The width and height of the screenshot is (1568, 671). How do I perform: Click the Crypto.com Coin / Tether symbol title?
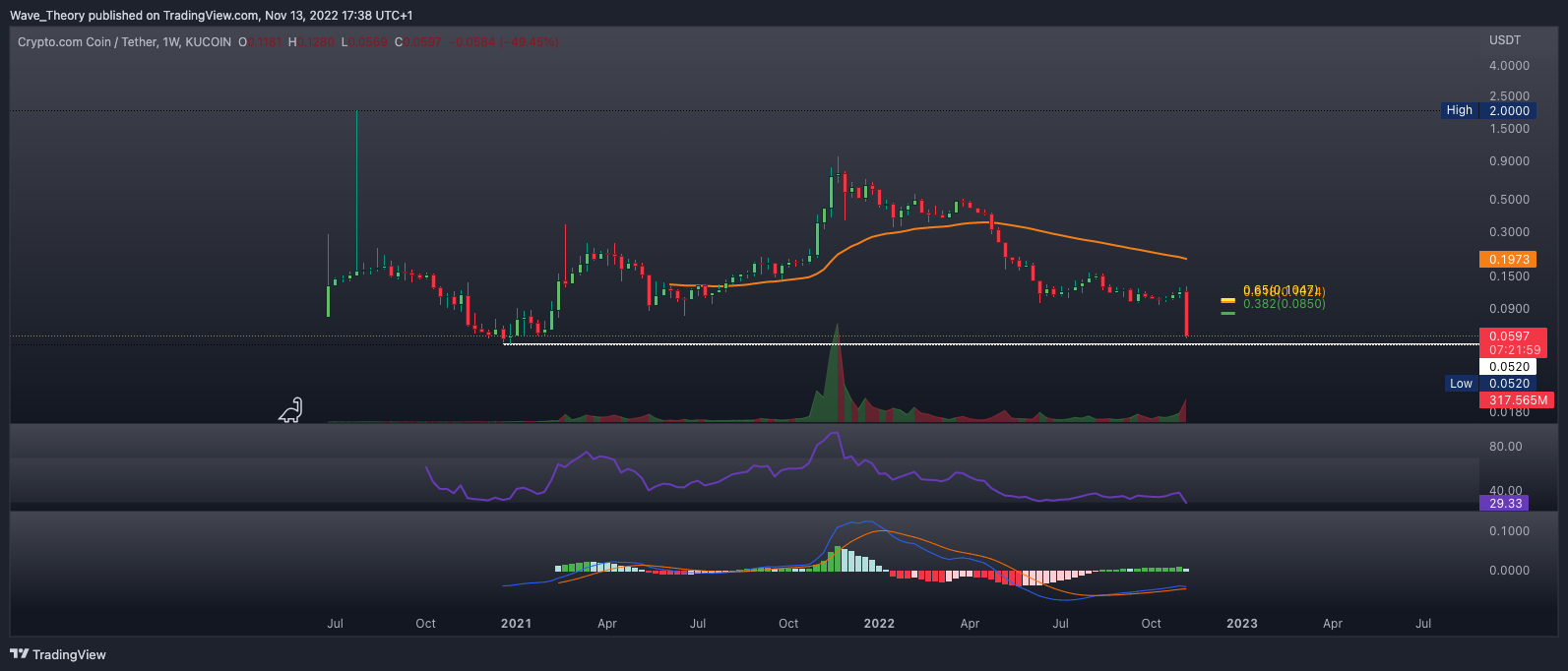(123, 42)
